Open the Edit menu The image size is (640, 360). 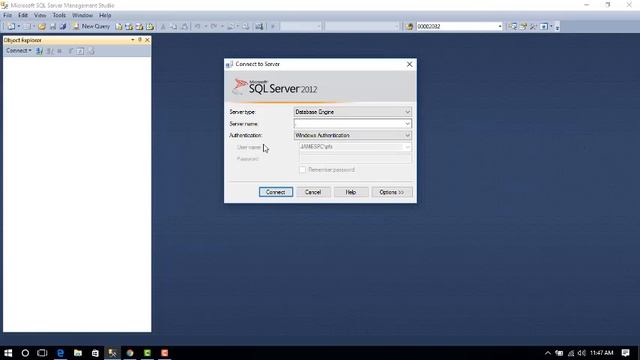coord(22,15)
